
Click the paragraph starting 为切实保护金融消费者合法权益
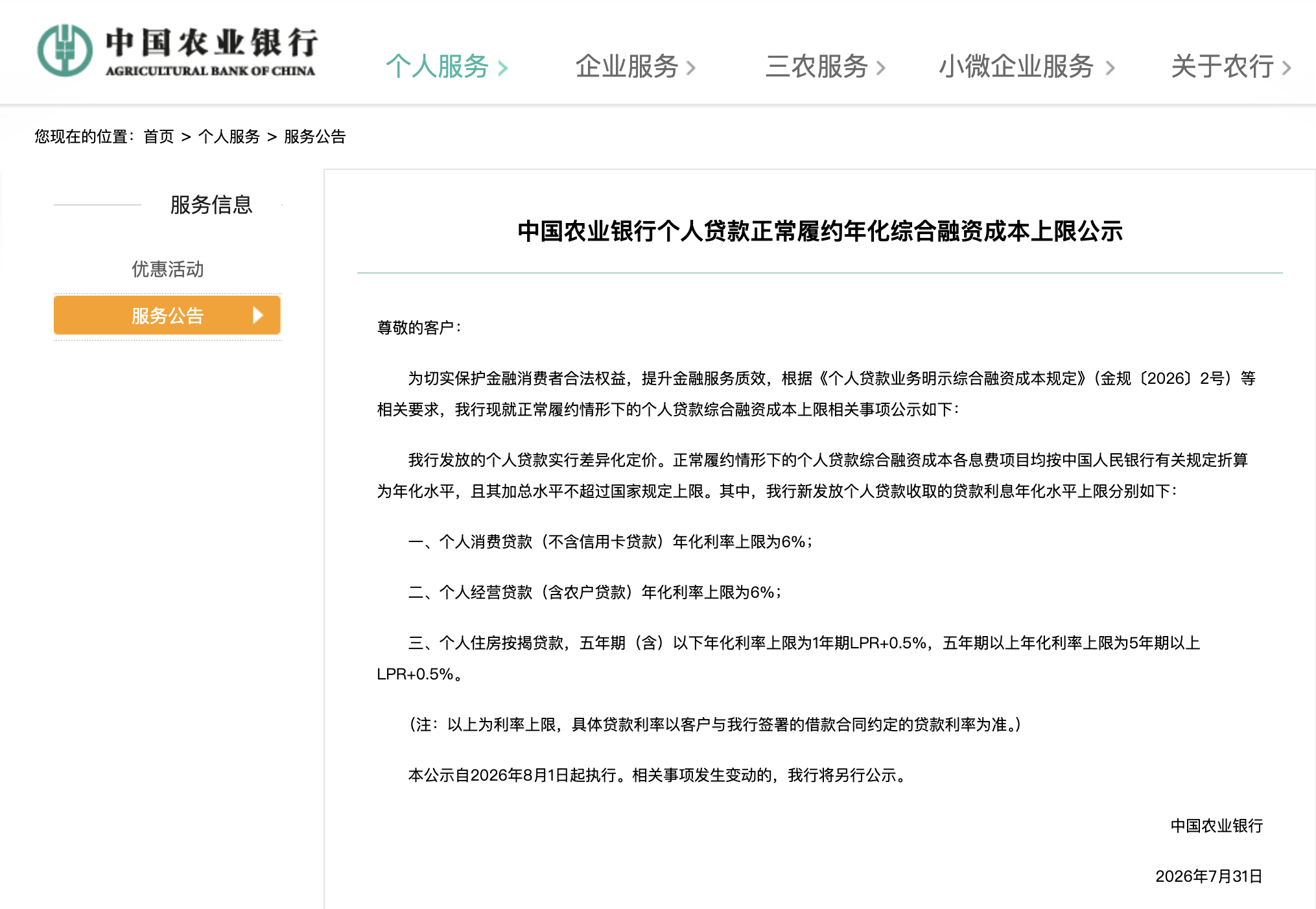[817, 394]
